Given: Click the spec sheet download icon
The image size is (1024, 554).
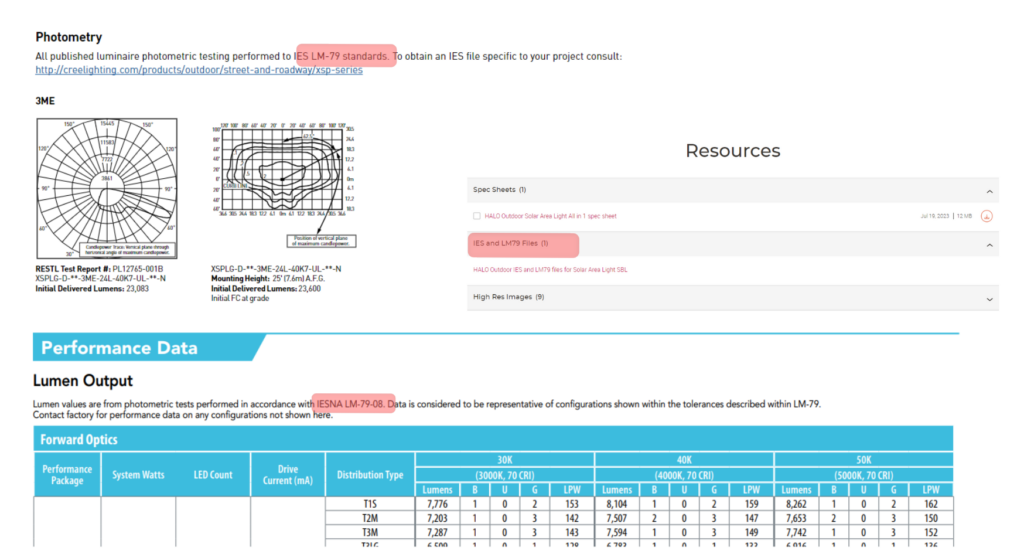Looking at the screenshot, I should click(x=986, y=216).
